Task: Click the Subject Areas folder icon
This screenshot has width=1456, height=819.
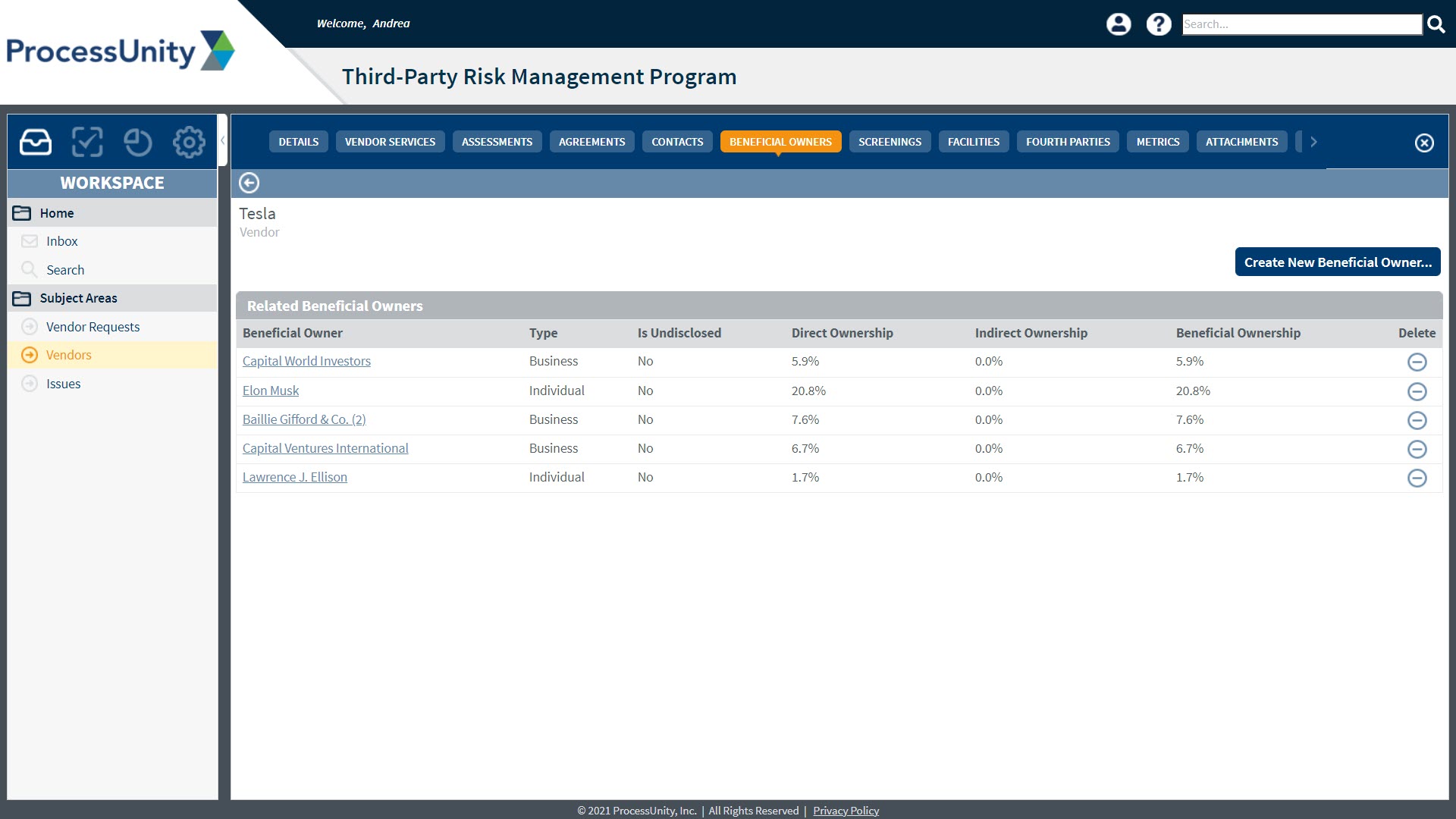Action: (22, 298)
